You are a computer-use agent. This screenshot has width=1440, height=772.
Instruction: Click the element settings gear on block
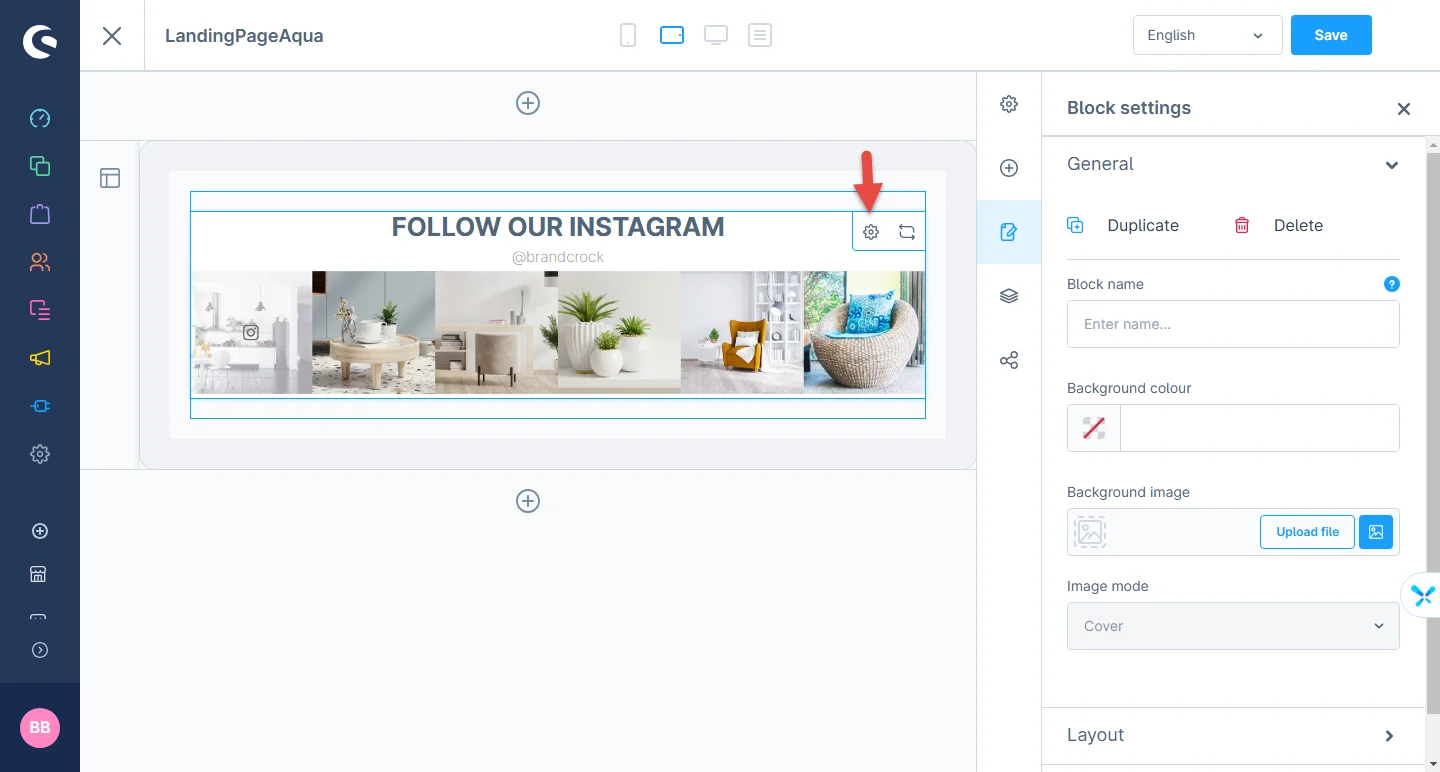click(x=871, y=232)
